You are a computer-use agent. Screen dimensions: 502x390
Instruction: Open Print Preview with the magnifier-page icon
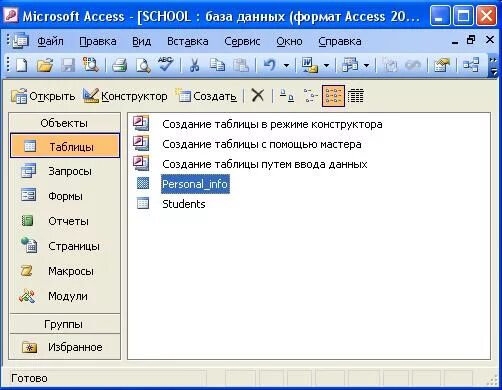[x=143, y=65]
